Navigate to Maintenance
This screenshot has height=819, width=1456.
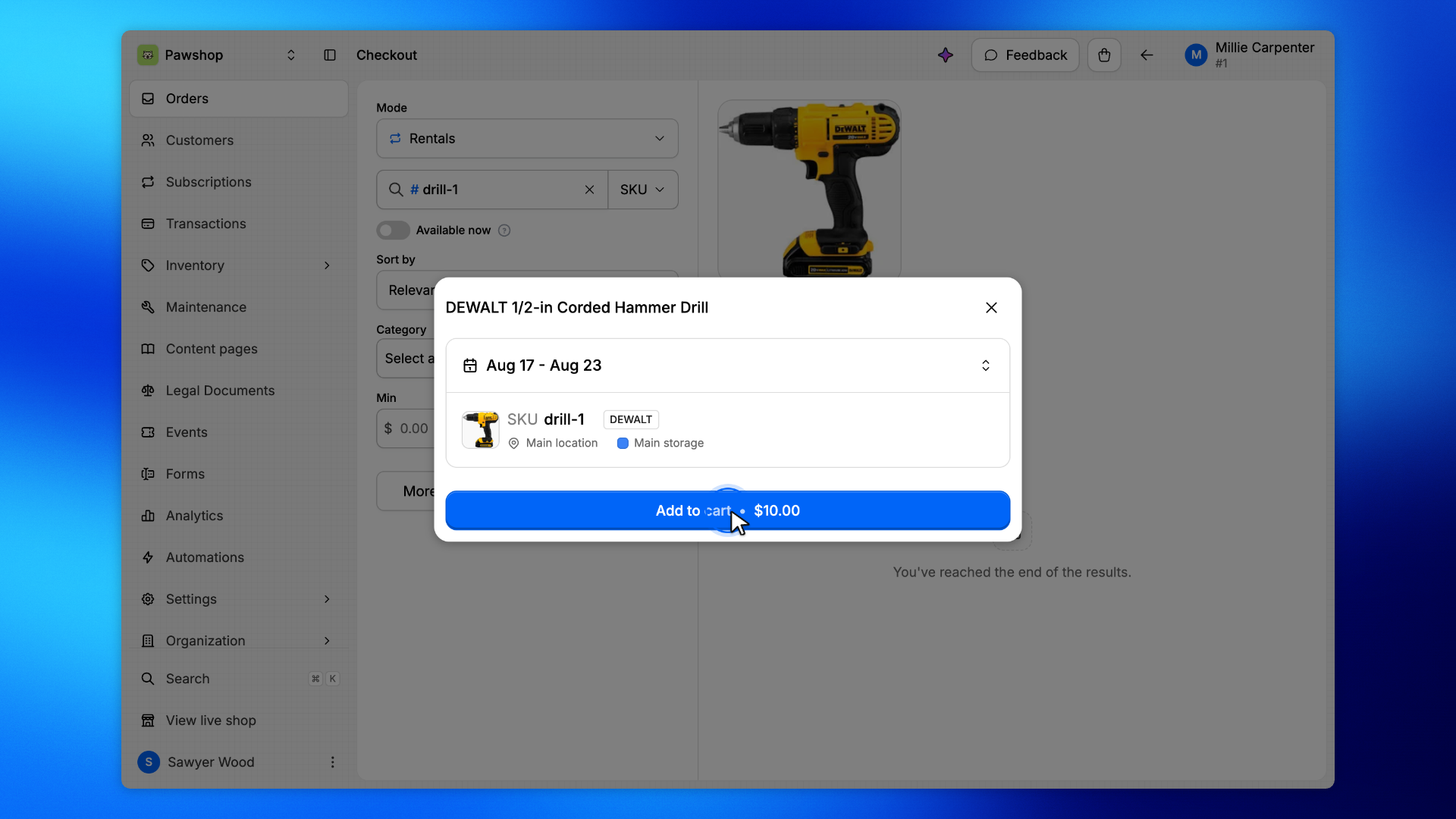pos(239,307)
